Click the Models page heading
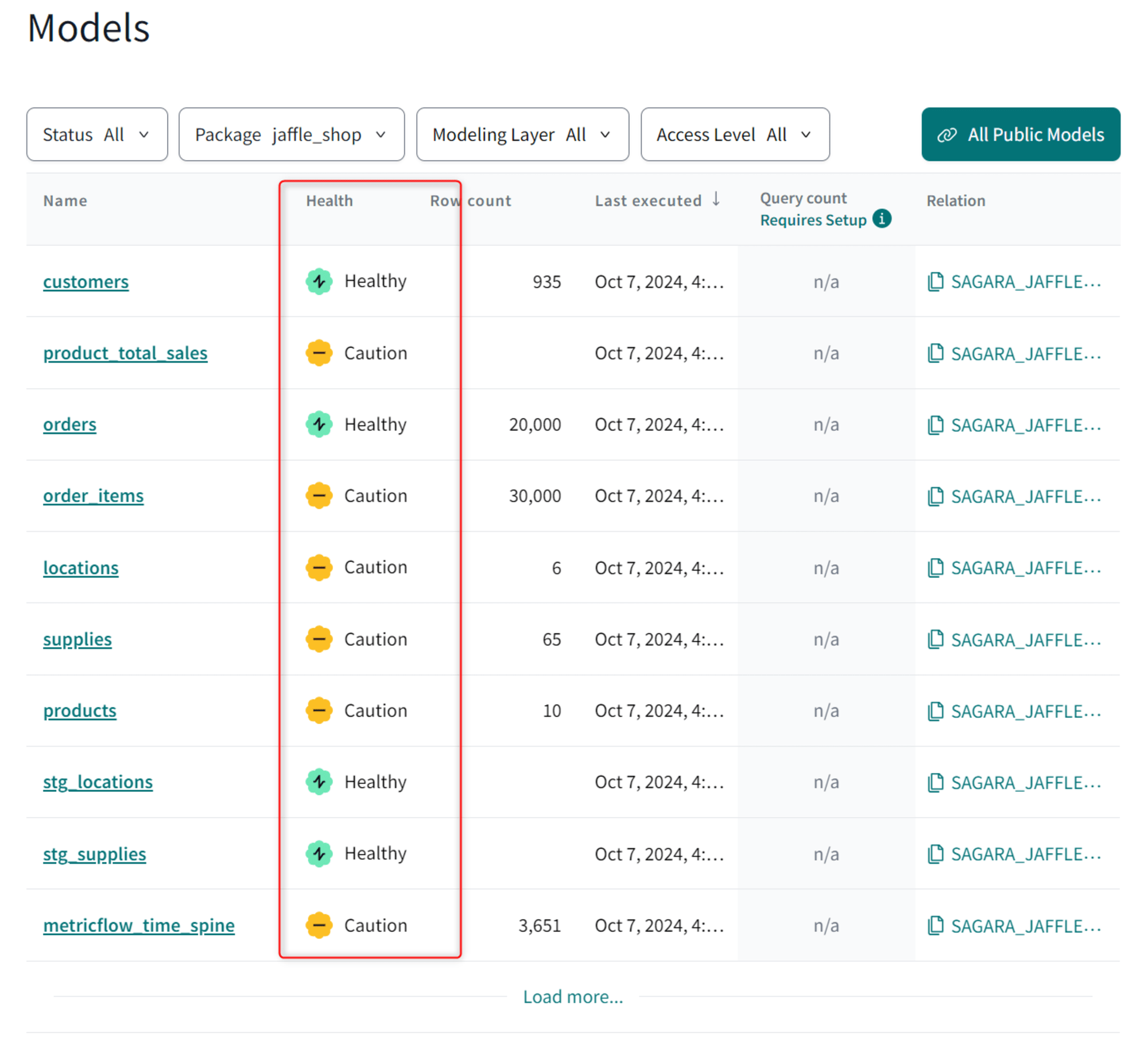This screenshot has height=1040, width=1148. (88, 28)
